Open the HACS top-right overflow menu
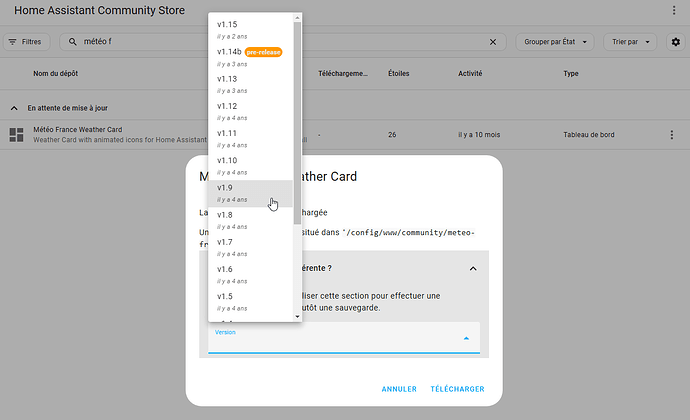The image size is (690, 420). [674, 10]
